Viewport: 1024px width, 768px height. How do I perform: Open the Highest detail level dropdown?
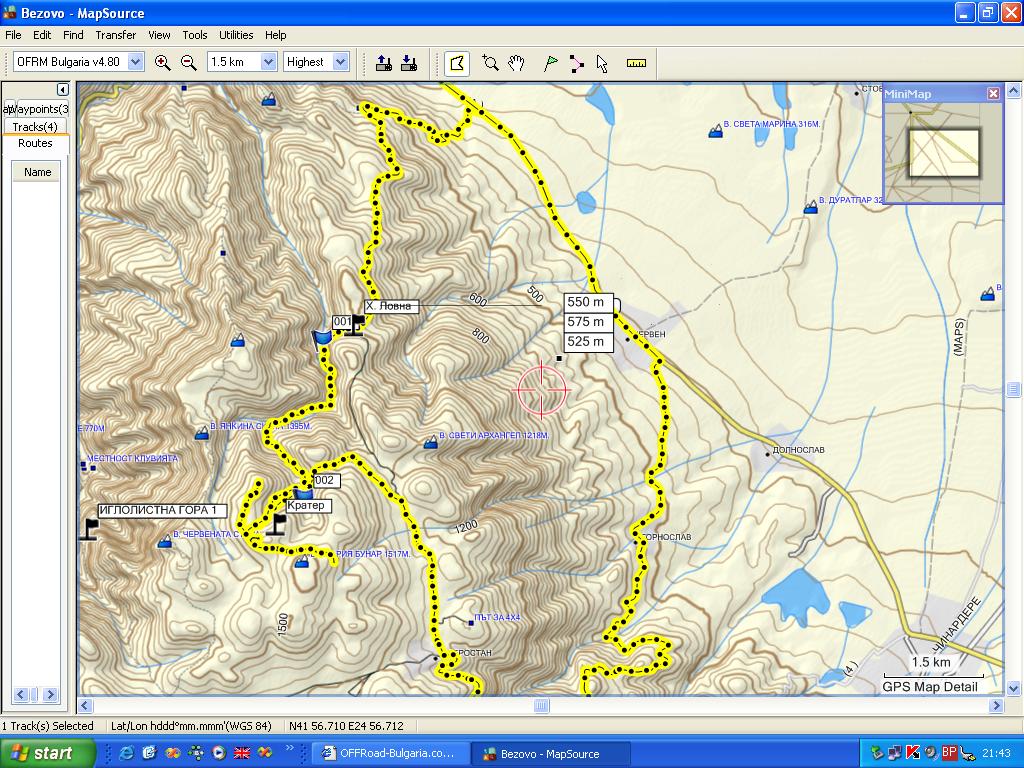[316, 62]
